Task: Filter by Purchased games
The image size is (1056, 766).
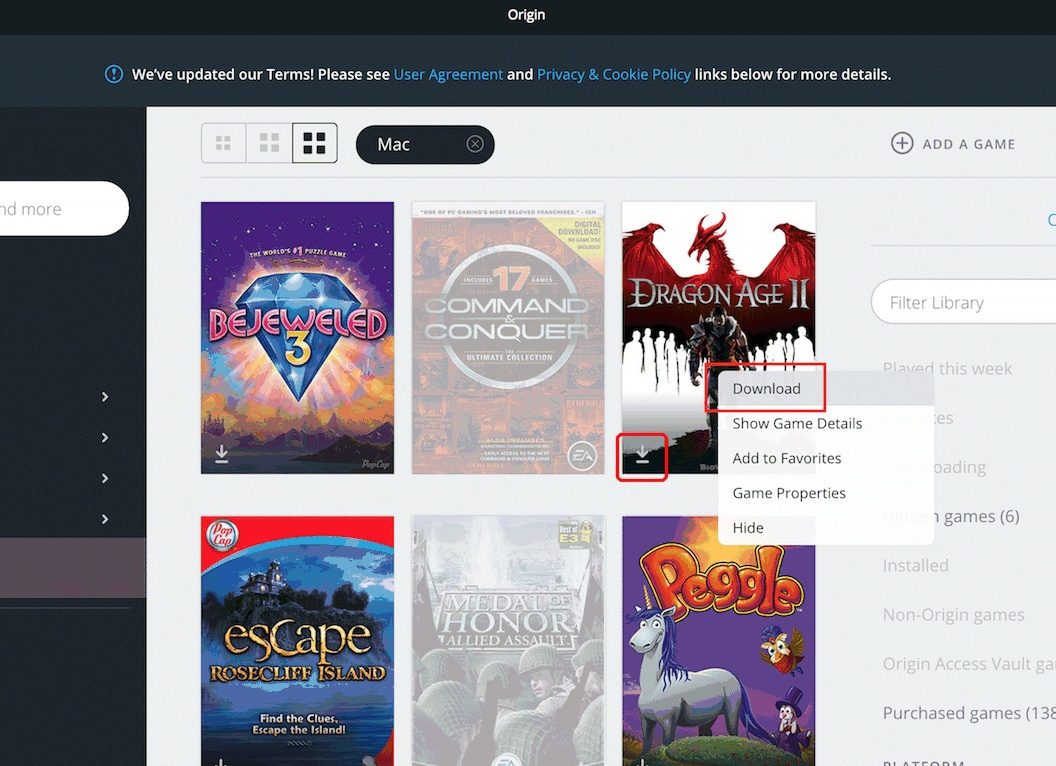Action: [969, 713]
